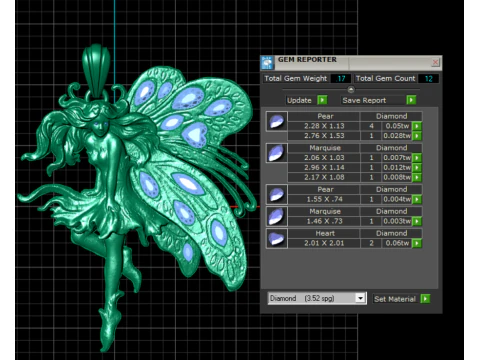The width and height of the screenshot is (480, 360).
Task: Click the 0.06tw weight cell
Action: point(397,243)
